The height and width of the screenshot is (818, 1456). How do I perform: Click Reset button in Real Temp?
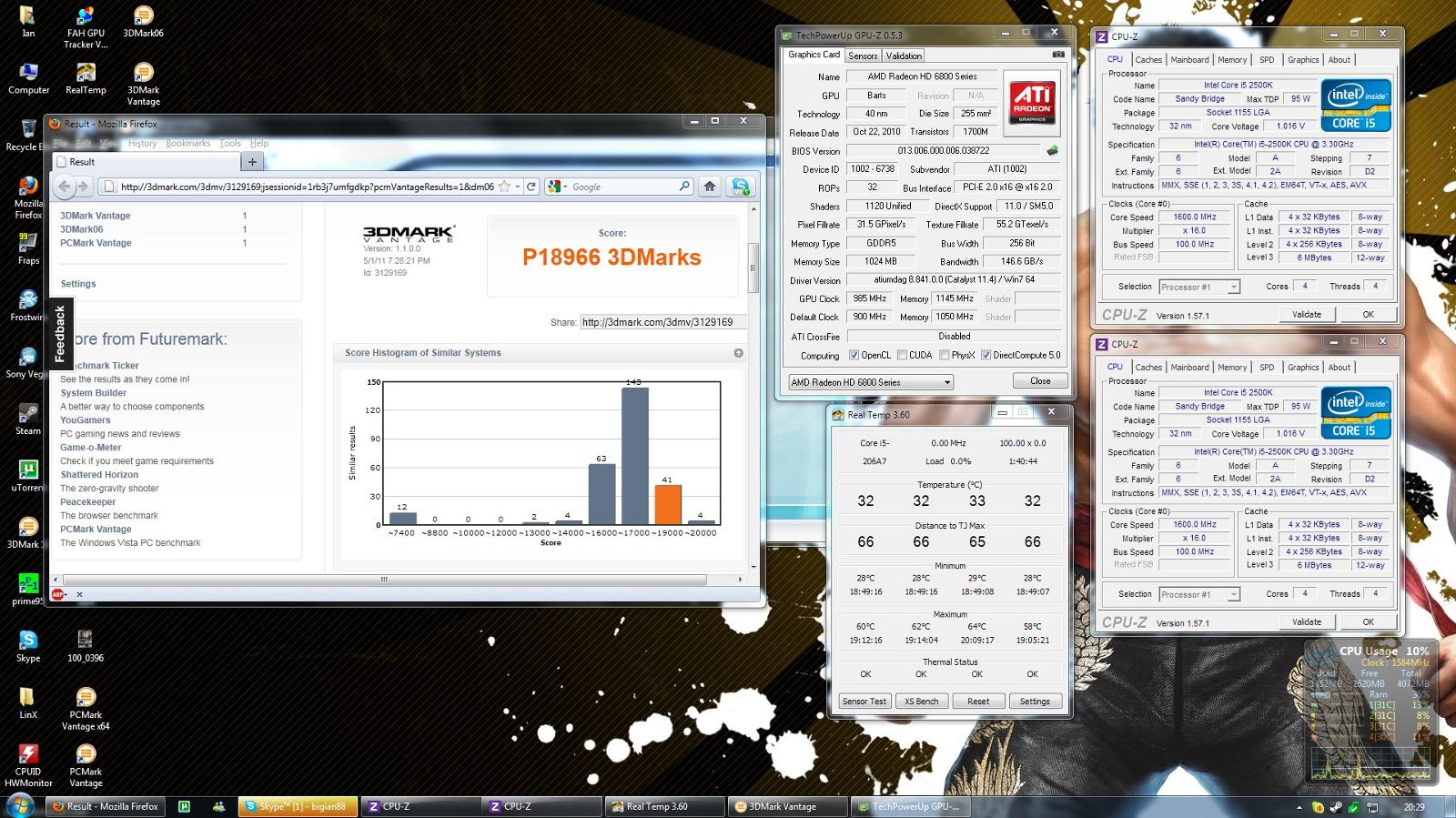[978, 702]
